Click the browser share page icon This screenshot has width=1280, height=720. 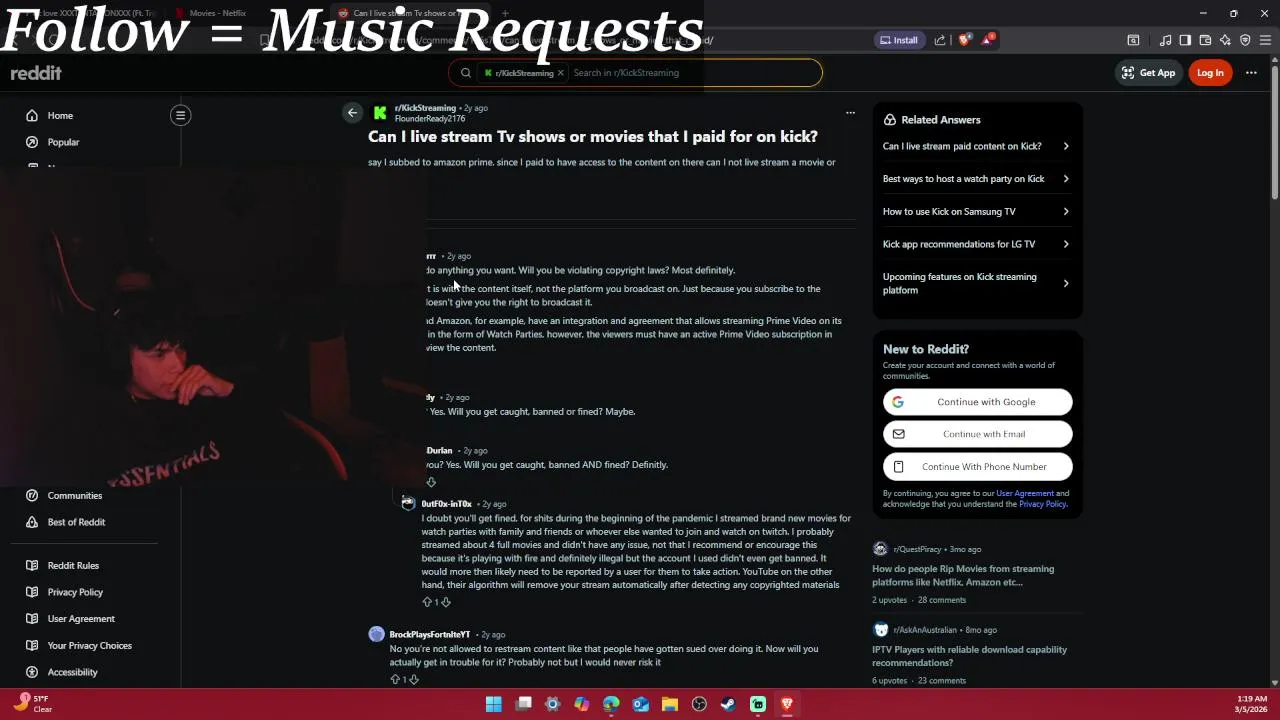click(940, 40)
